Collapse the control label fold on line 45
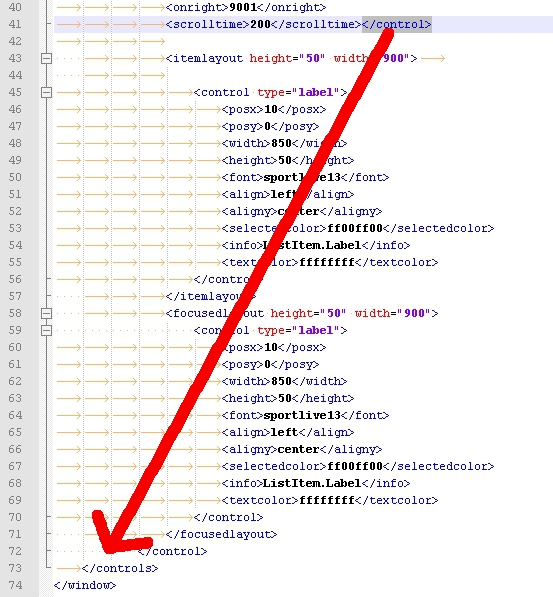The height and width of the screenshot is (597, 553). coord(46,92)
